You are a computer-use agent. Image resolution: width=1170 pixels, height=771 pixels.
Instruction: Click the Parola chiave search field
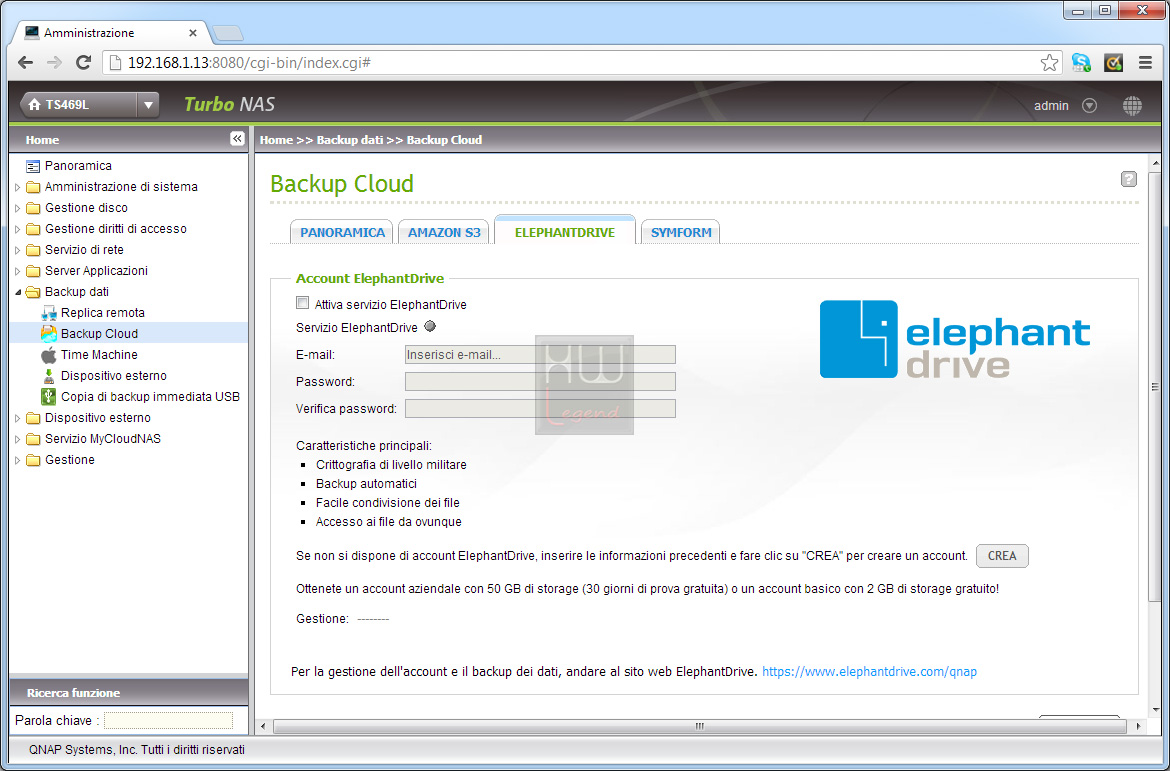(x=169, y=720)
